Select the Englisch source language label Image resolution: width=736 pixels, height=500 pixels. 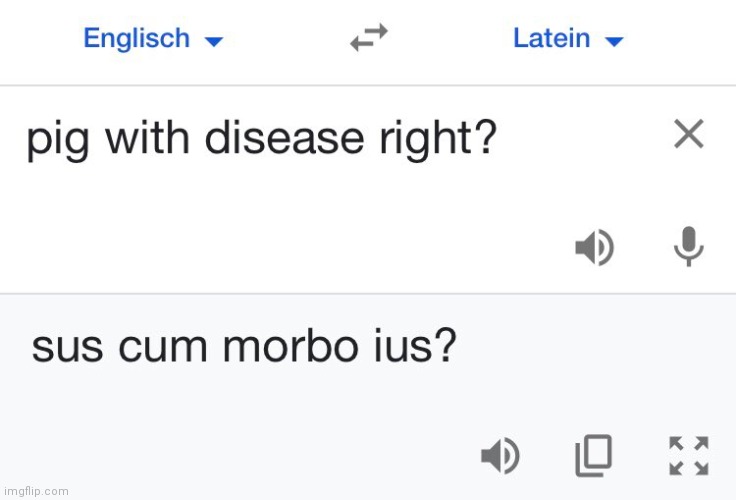pos(136,39)
